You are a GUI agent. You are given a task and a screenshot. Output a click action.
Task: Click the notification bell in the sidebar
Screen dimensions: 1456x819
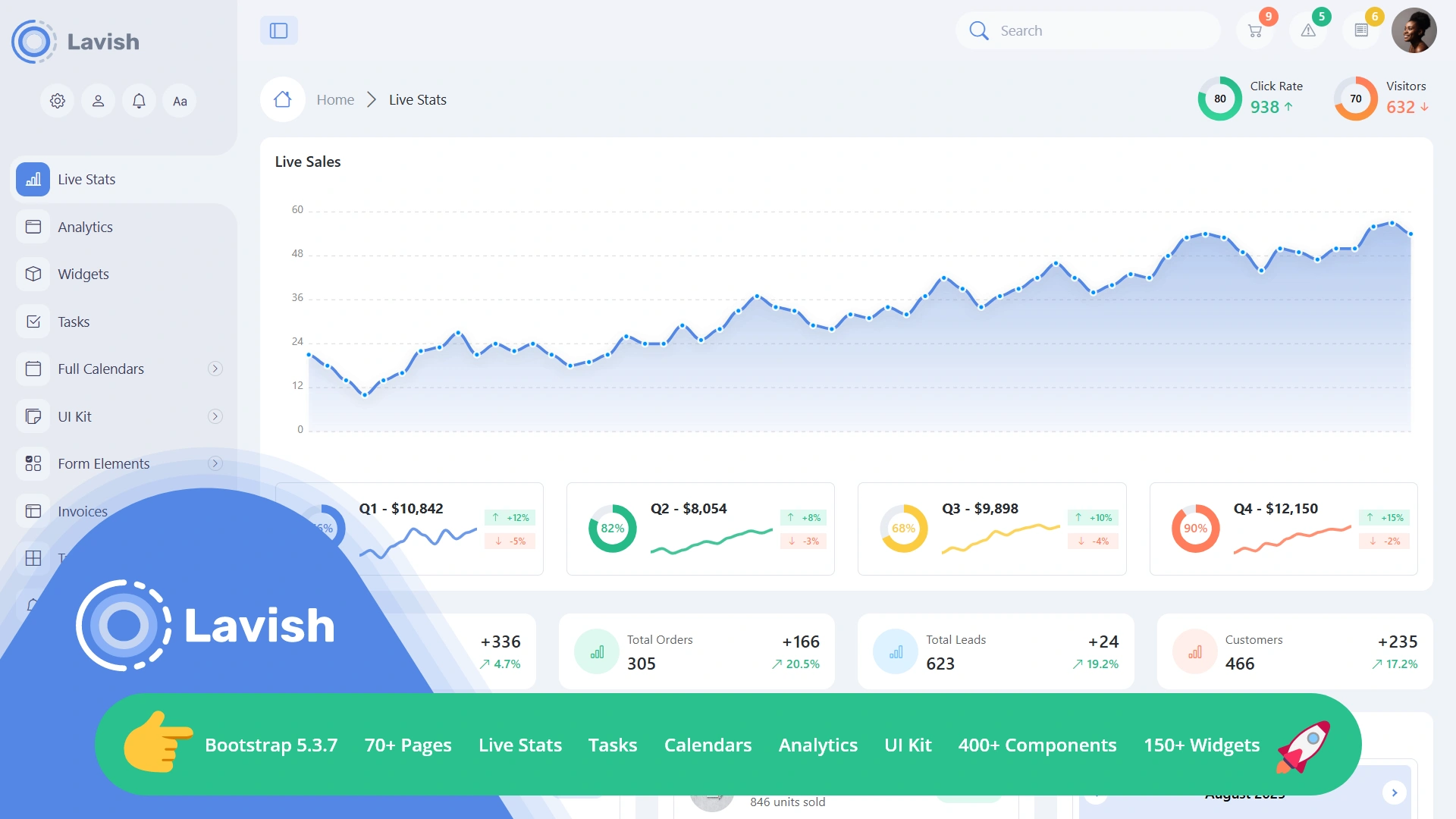tap(138, 100)
